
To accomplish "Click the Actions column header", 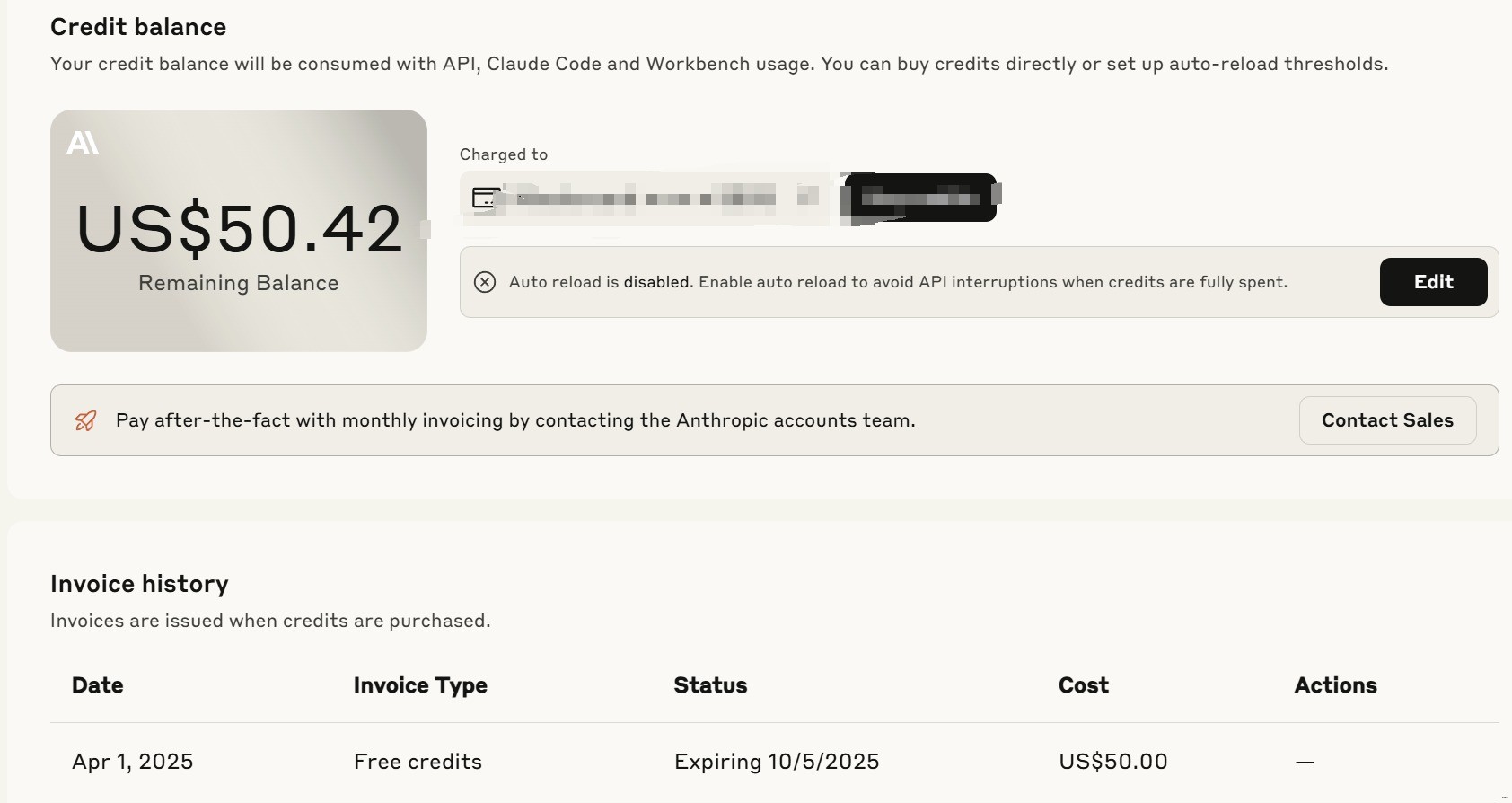I will pos(1335,685).
